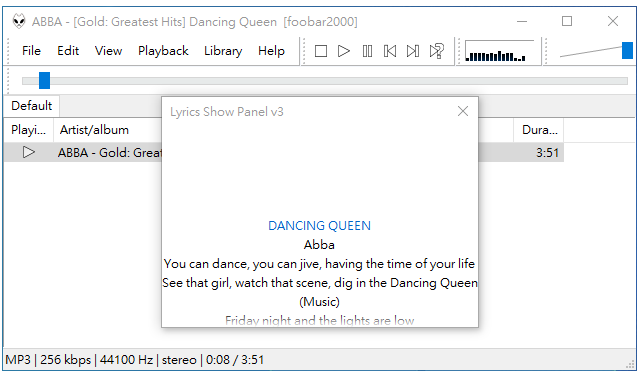The width and height of the screenshot is (643, 375).
Task: Click the 3:51 duration cell
Action: (547, 153)
